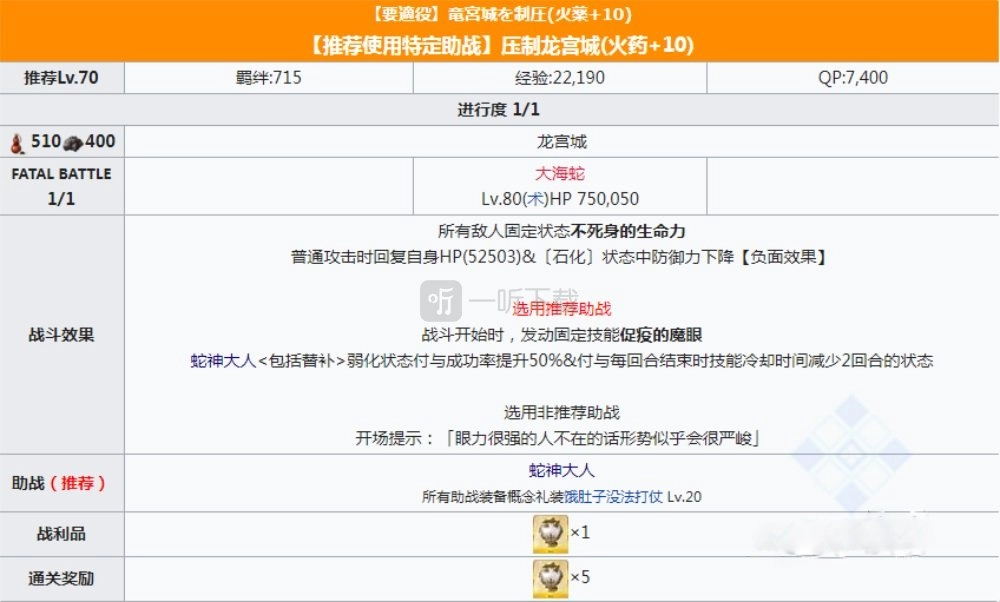
Task: Click the 龙宫城 location cell
Action: point(560,143)
